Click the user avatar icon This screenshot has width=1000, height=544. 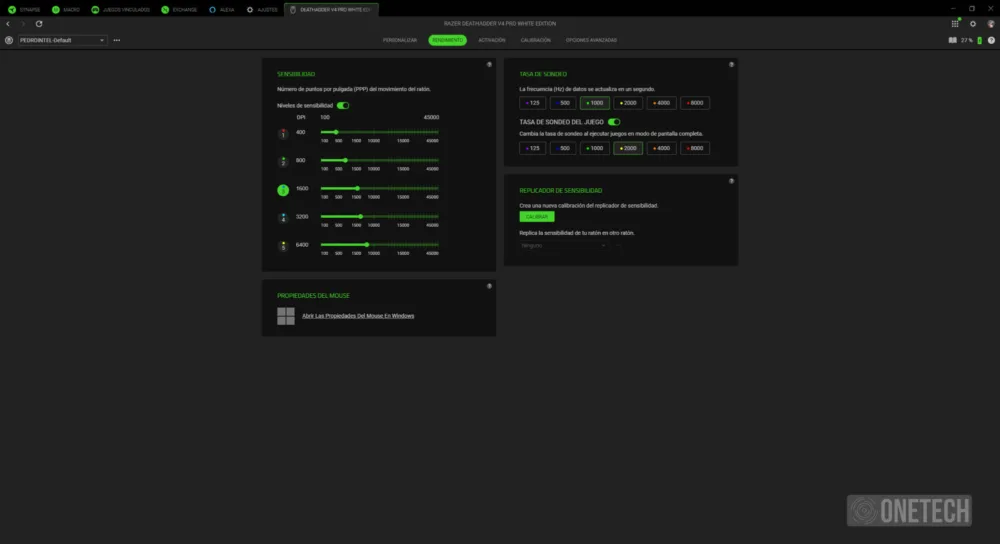[x=990, y=24]
